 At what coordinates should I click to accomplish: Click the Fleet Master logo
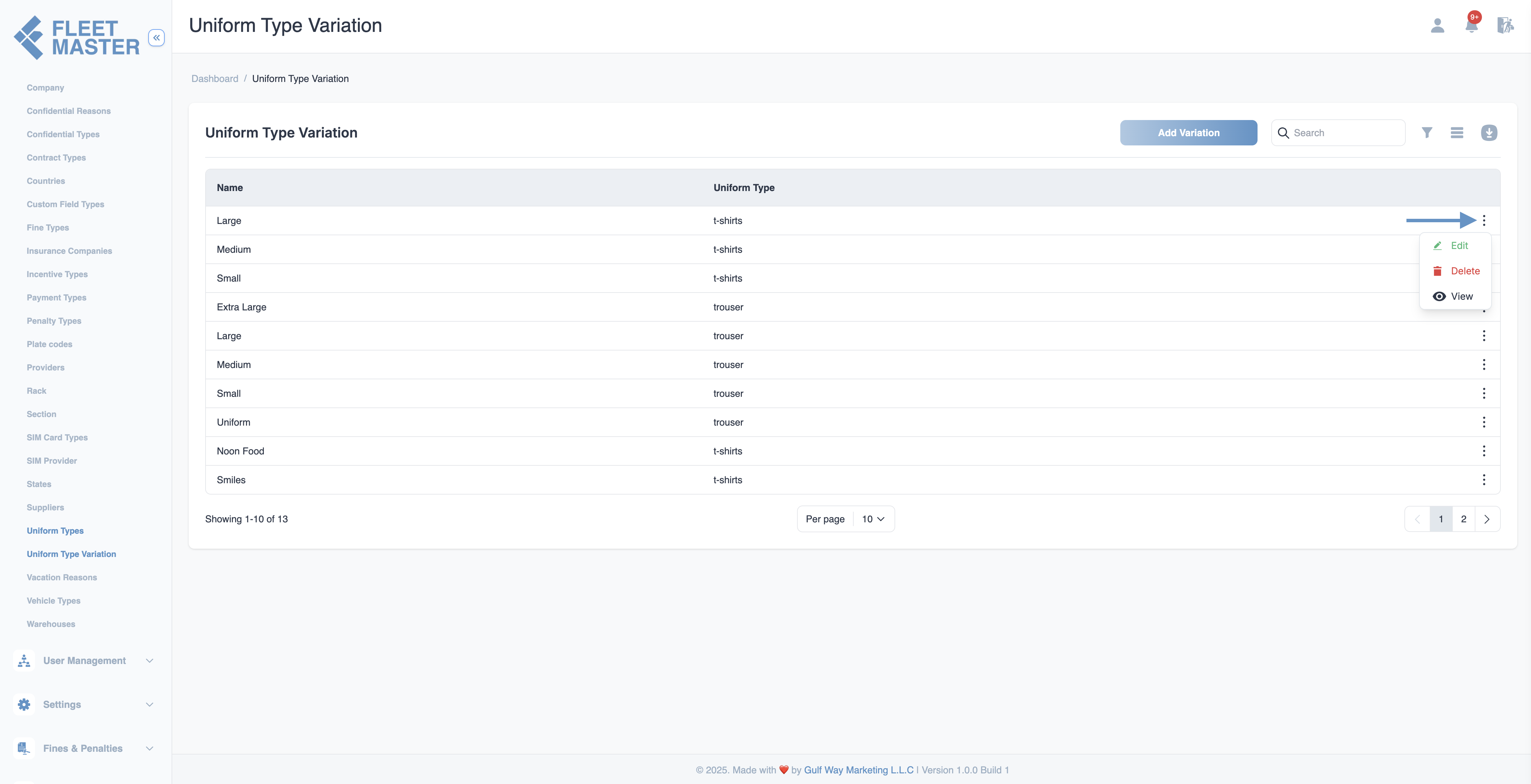(x=77, y=37)
